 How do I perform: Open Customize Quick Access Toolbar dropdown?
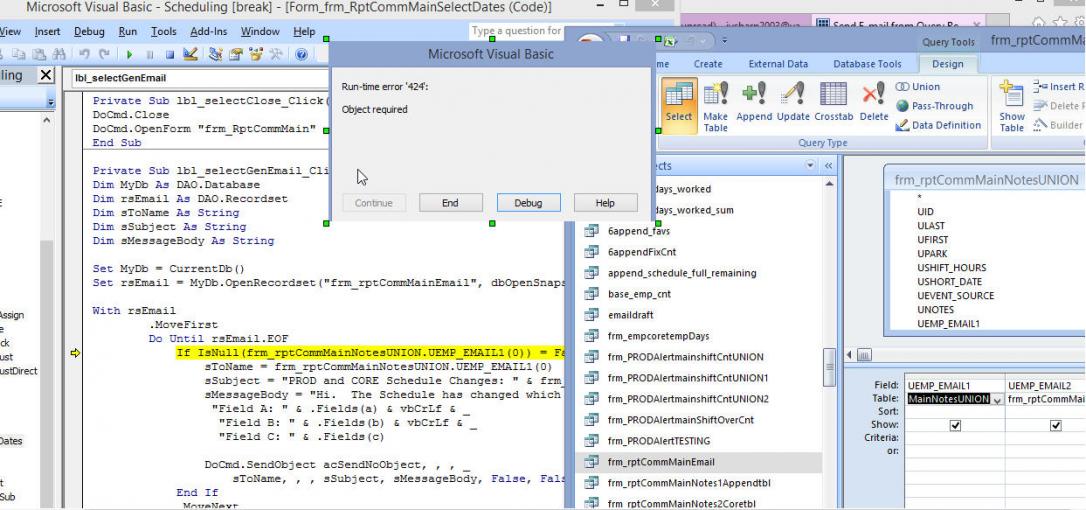point(724,40)
